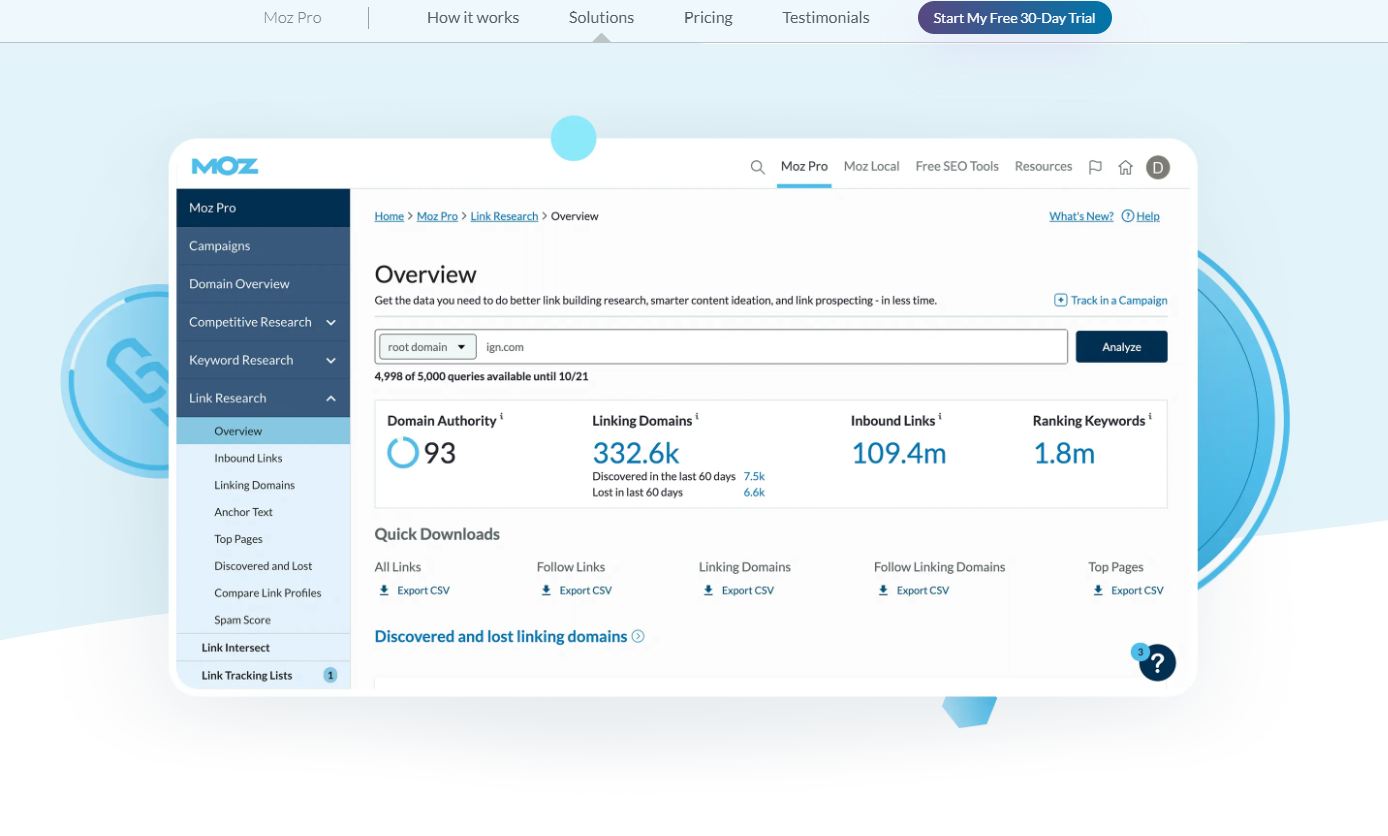Open Linking Domains sidebar item
Image resolution: width=1388 pixels, height=836 pixels.
coord(254,485)
